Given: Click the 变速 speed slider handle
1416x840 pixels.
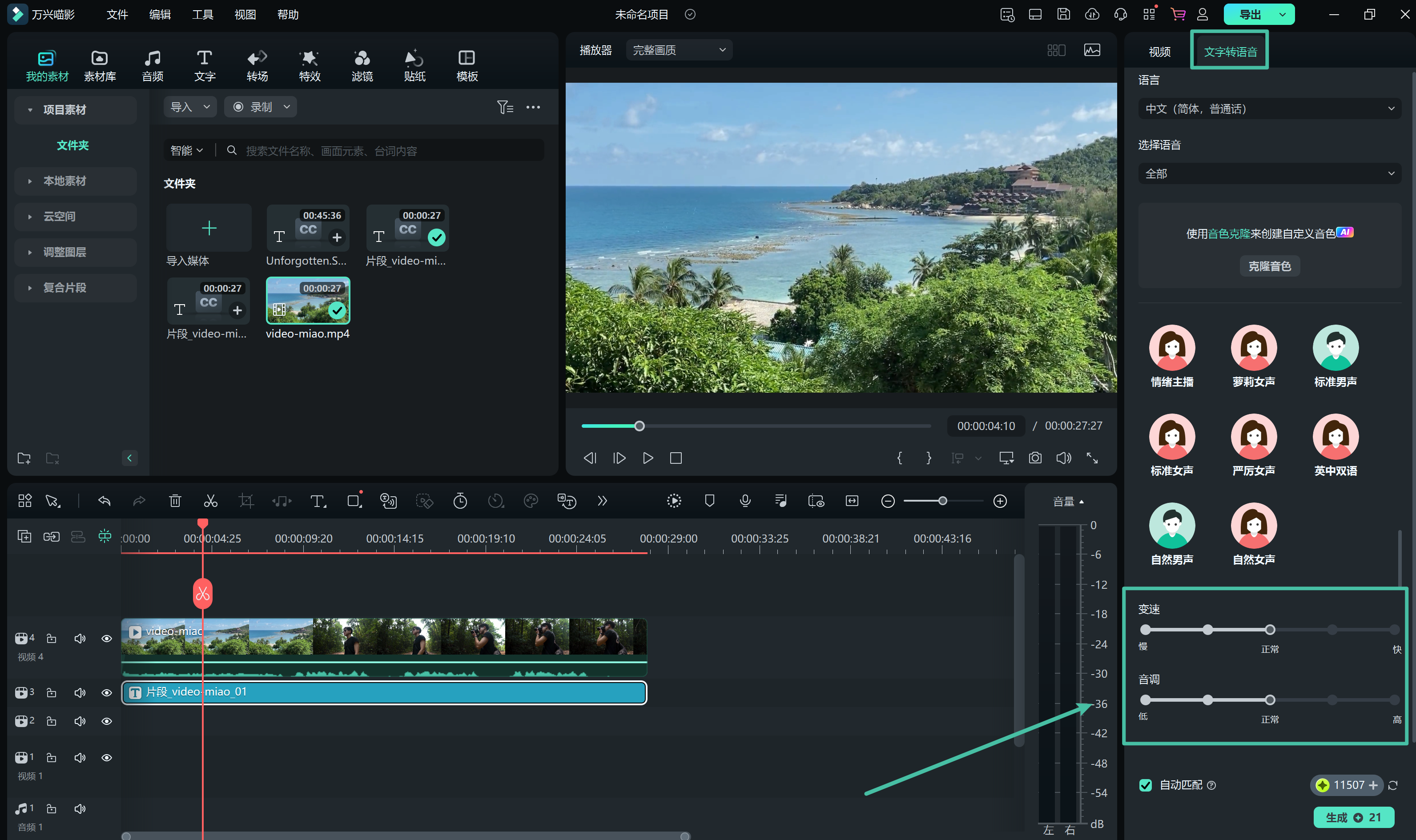Looking at the screenshot, I should click(1270, 629).
